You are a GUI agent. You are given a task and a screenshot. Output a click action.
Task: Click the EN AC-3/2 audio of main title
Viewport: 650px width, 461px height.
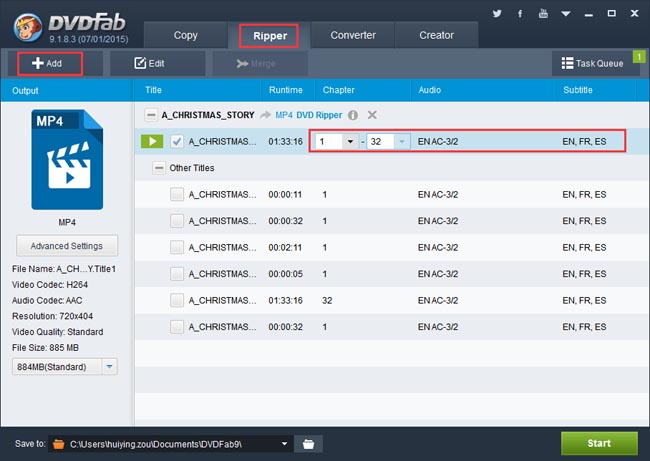point(438,142)
